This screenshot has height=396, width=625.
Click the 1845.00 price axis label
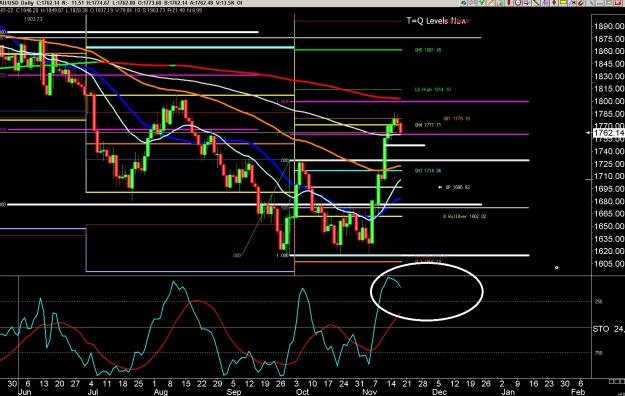click(x=609, y=64)
